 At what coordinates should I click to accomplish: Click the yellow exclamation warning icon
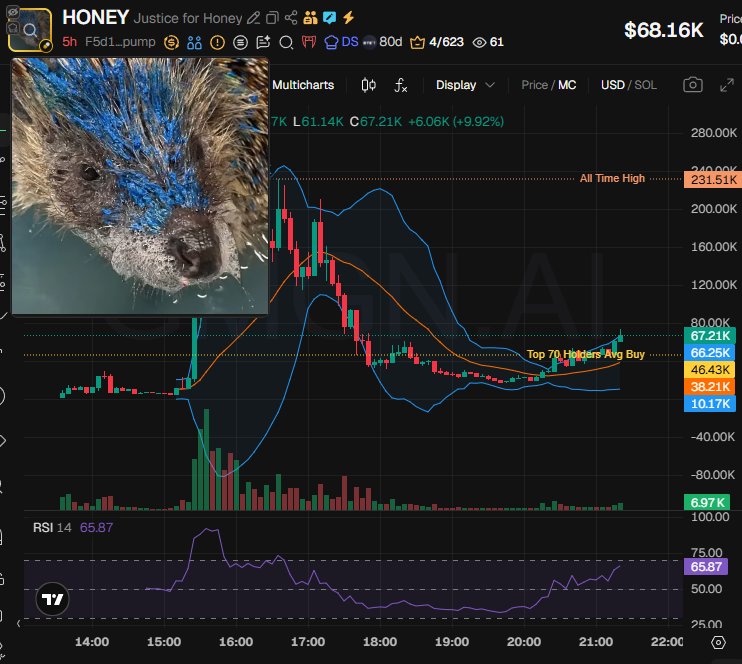[217, 43]
